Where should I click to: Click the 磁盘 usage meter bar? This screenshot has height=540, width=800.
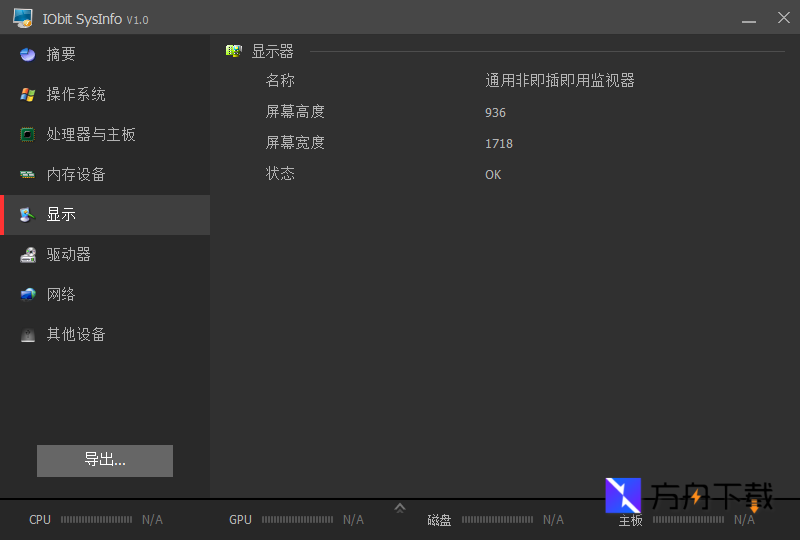click(497, 520)
